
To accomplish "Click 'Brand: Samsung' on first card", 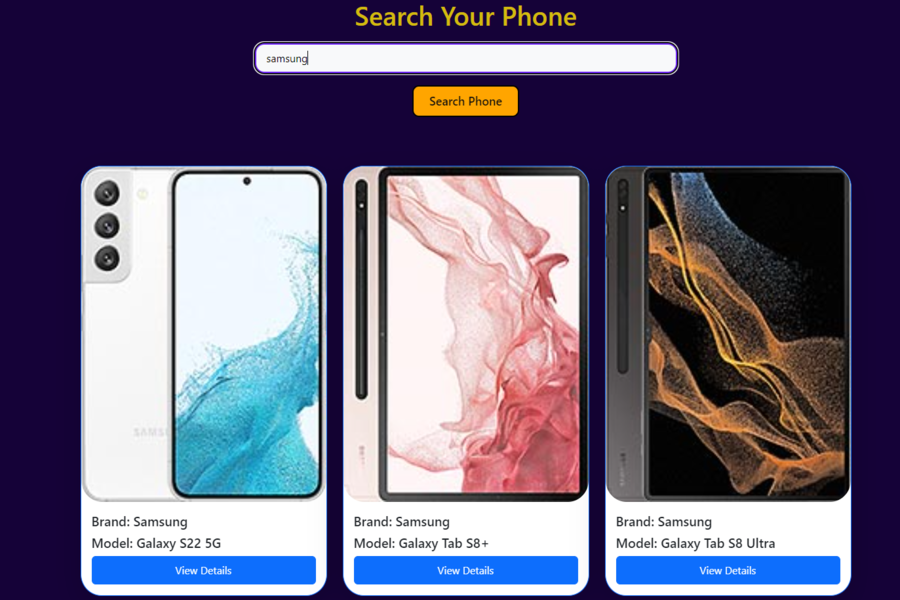I will coord(139,521).
